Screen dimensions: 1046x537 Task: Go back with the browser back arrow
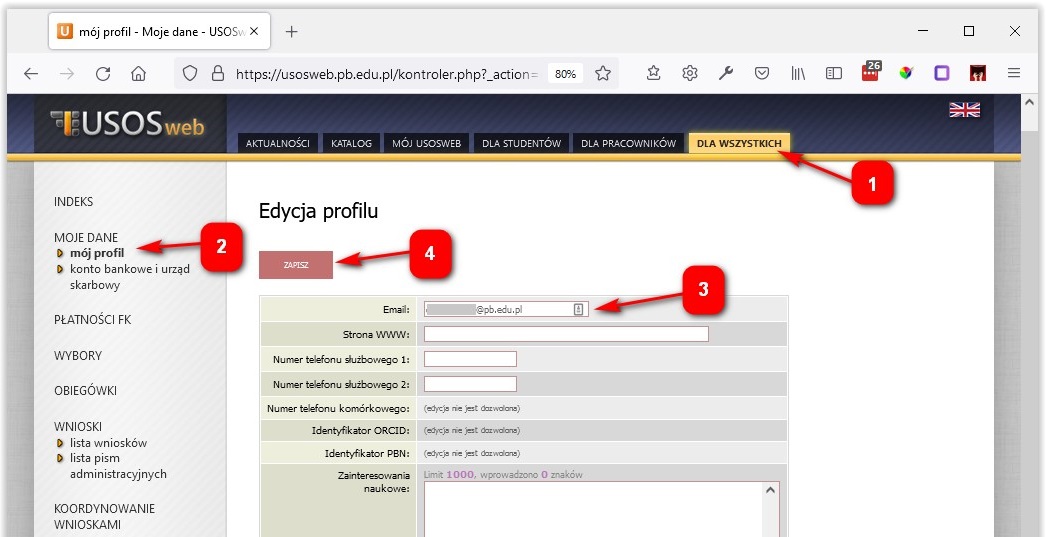click(x=31, y=73)
